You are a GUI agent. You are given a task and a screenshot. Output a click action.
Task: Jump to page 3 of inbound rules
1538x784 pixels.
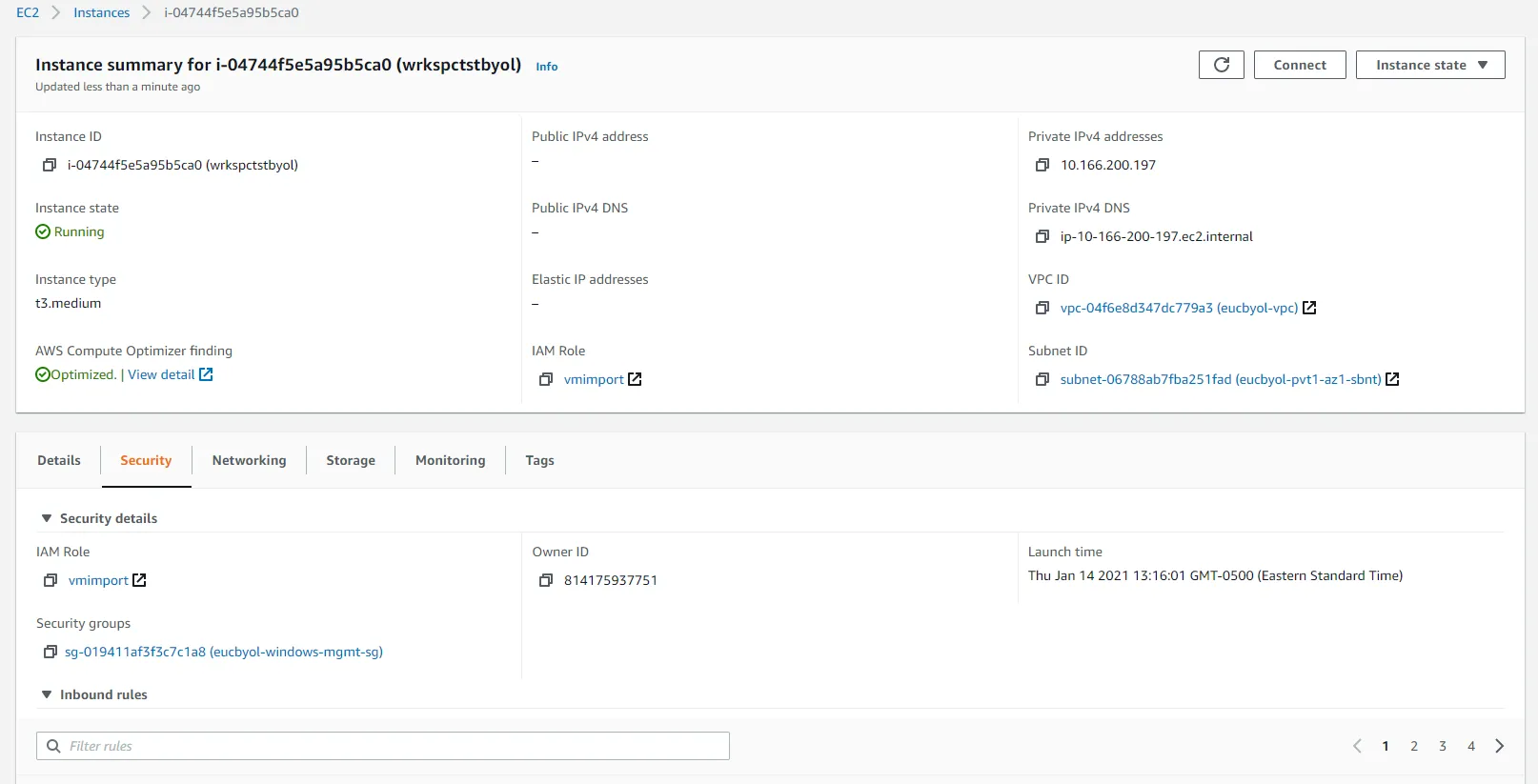point(1443,746)
